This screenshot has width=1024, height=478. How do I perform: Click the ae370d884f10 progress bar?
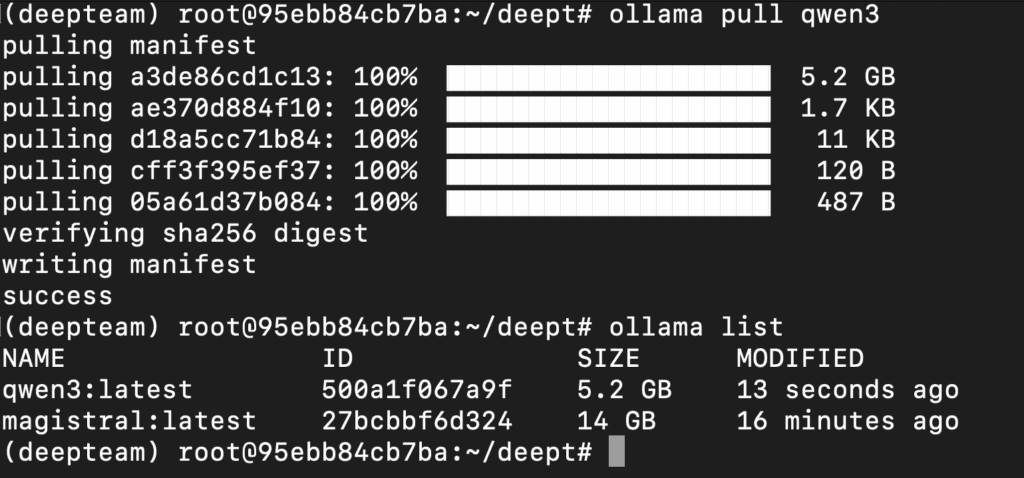[609, 109]
